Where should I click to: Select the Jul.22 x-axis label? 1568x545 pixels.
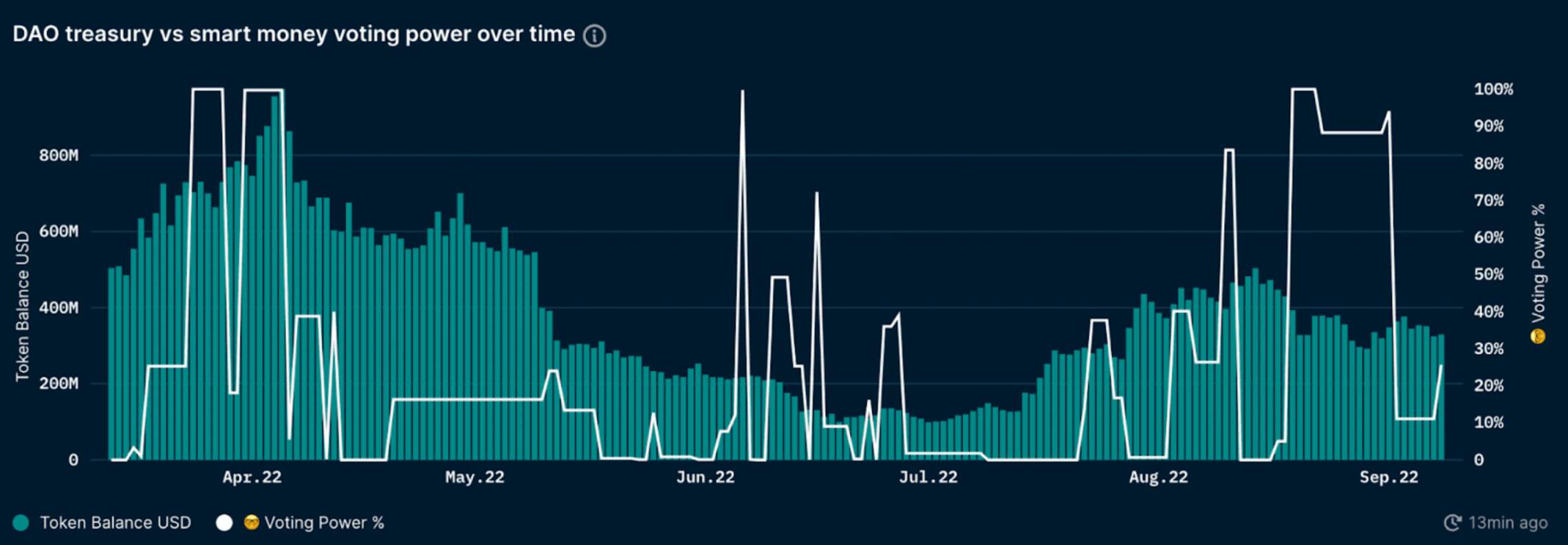(x=928, y=477)
